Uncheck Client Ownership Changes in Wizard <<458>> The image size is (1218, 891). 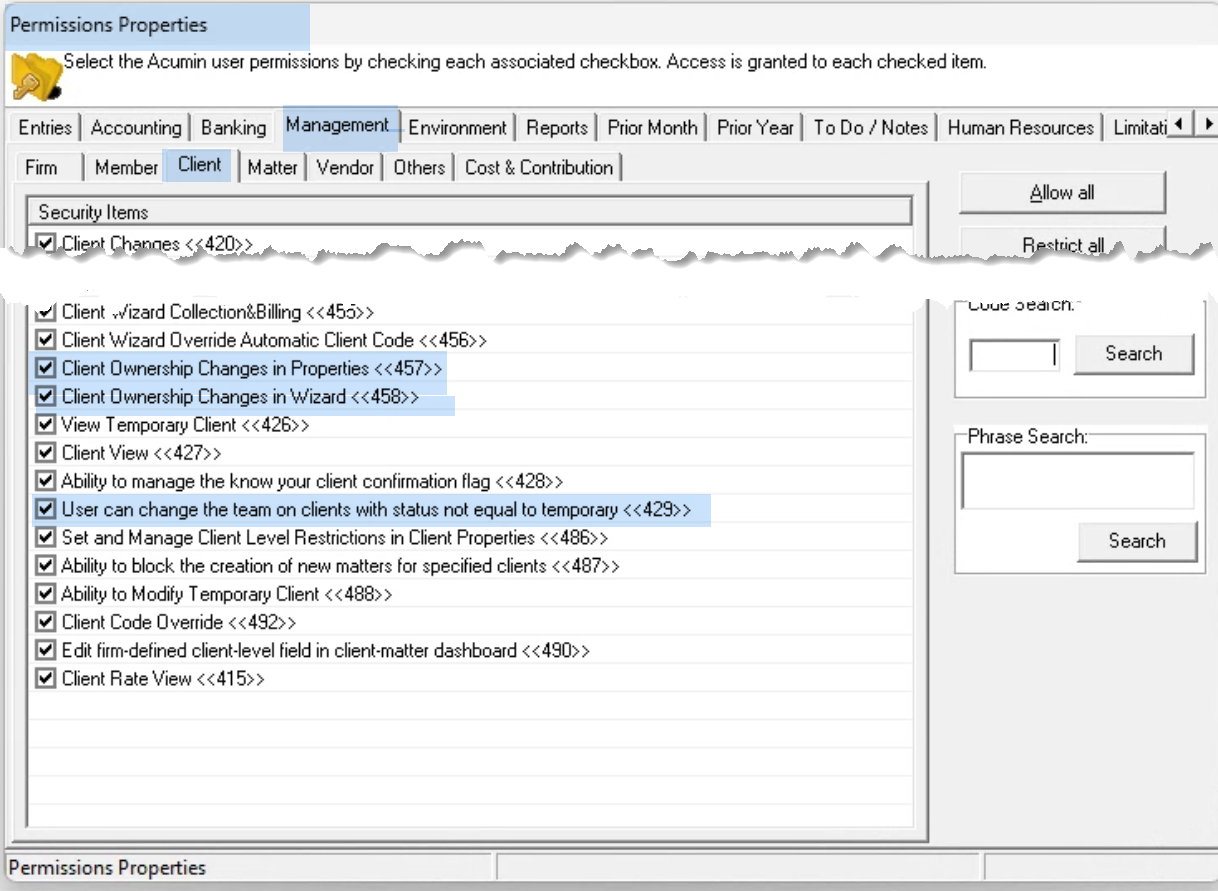45,396
